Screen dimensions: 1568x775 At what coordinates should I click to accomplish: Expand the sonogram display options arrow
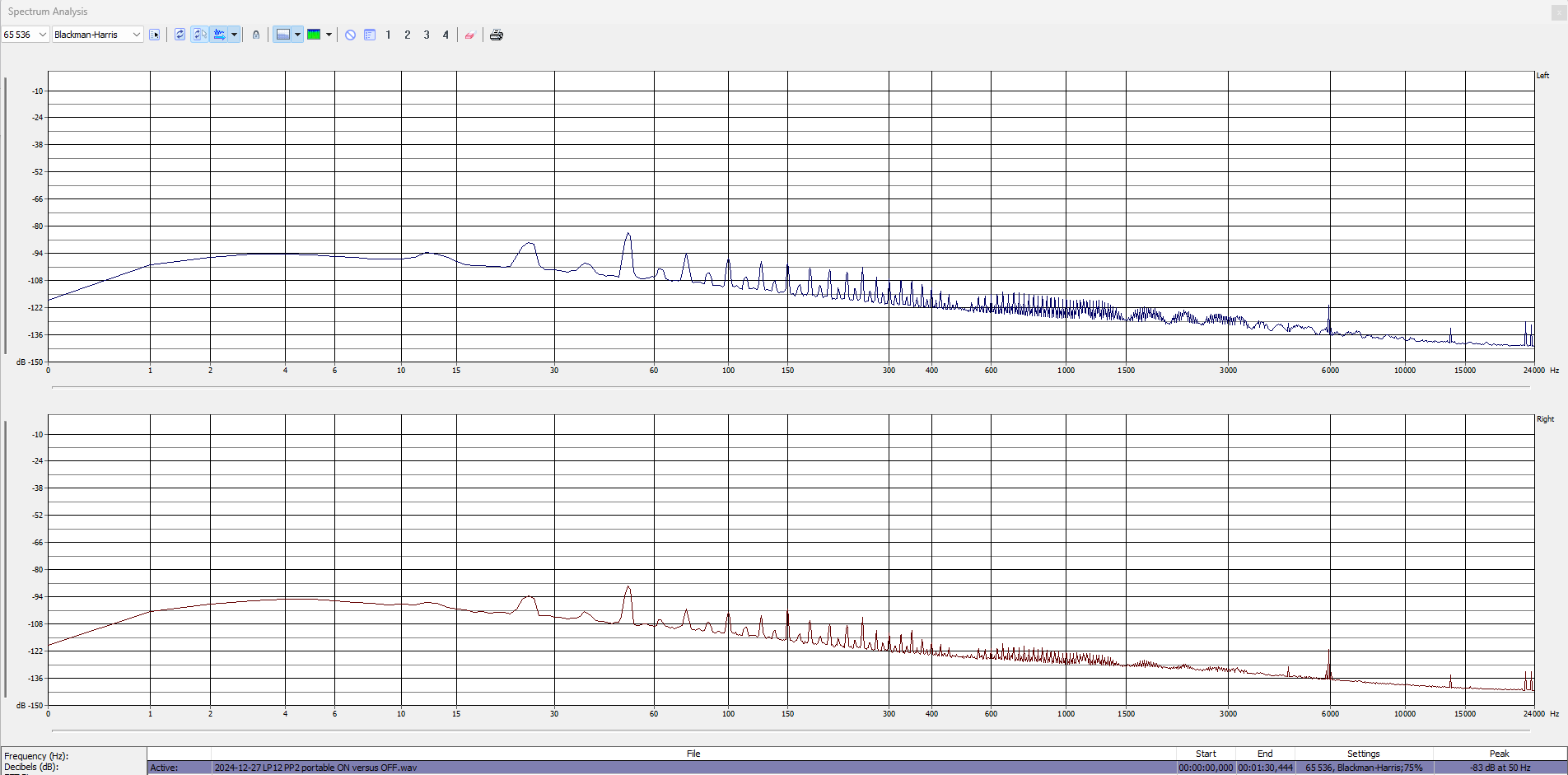(329, 35)
